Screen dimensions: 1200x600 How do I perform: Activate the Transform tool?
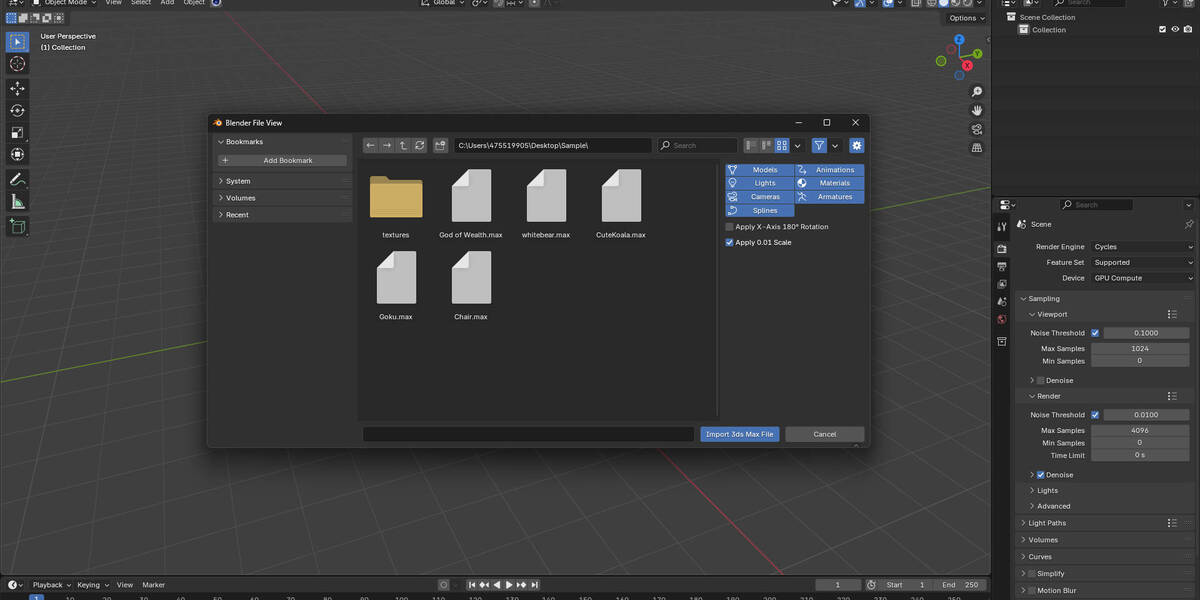click(x=17, y=155)
